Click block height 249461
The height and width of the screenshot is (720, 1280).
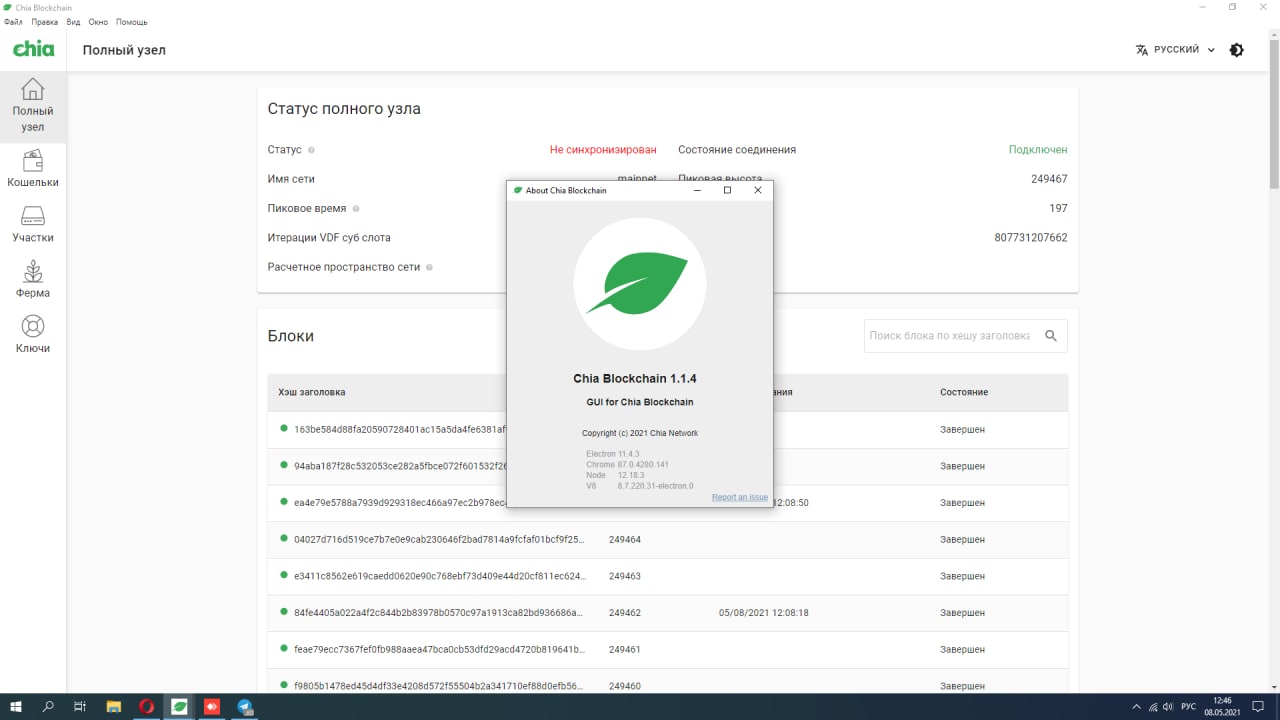(x=625, y=649)
